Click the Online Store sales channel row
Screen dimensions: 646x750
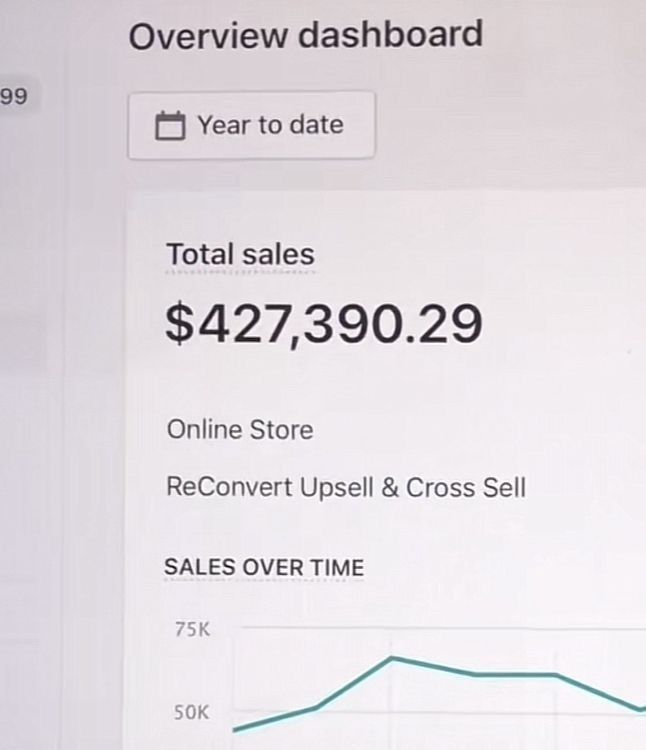point(240,430)
